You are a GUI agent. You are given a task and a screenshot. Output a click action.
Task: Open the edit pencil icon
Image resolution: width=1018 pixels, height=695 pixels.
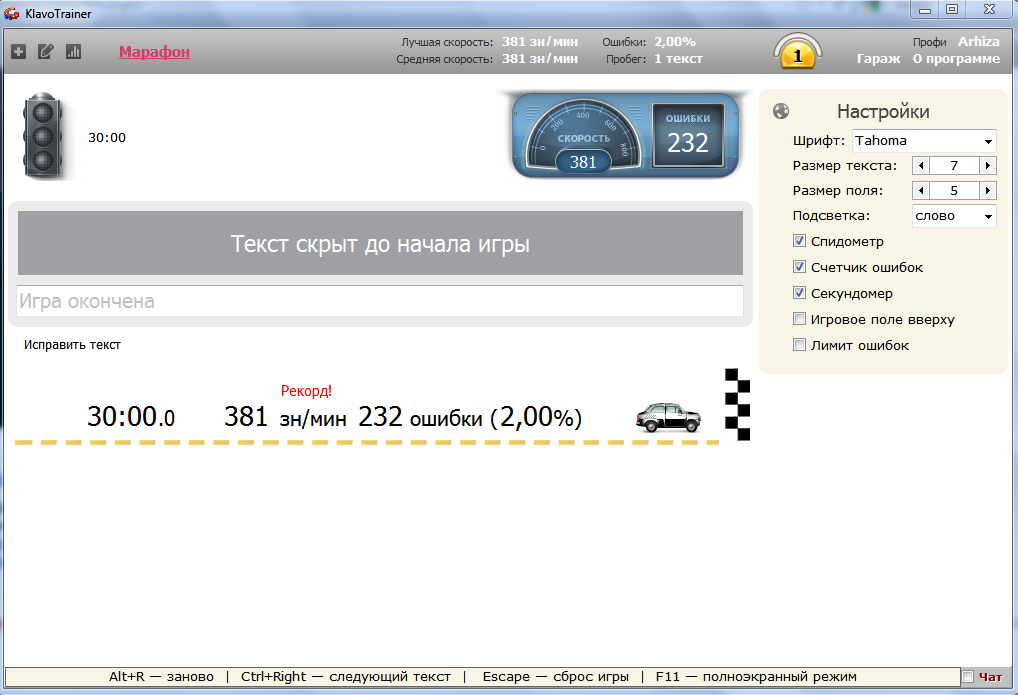[45, 51]
